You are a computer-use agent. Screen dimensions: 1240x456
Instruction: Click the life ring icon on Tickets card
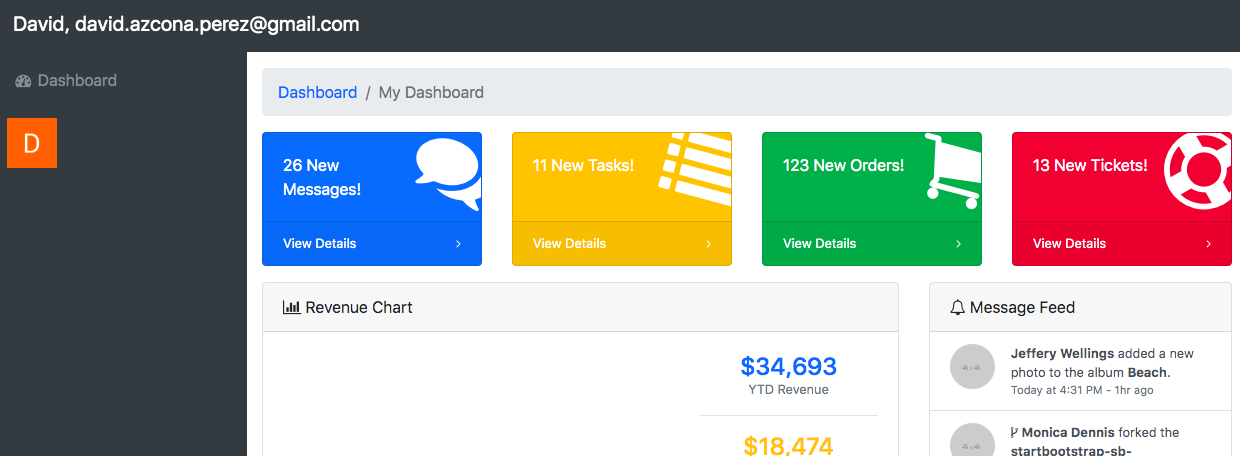1198,172
